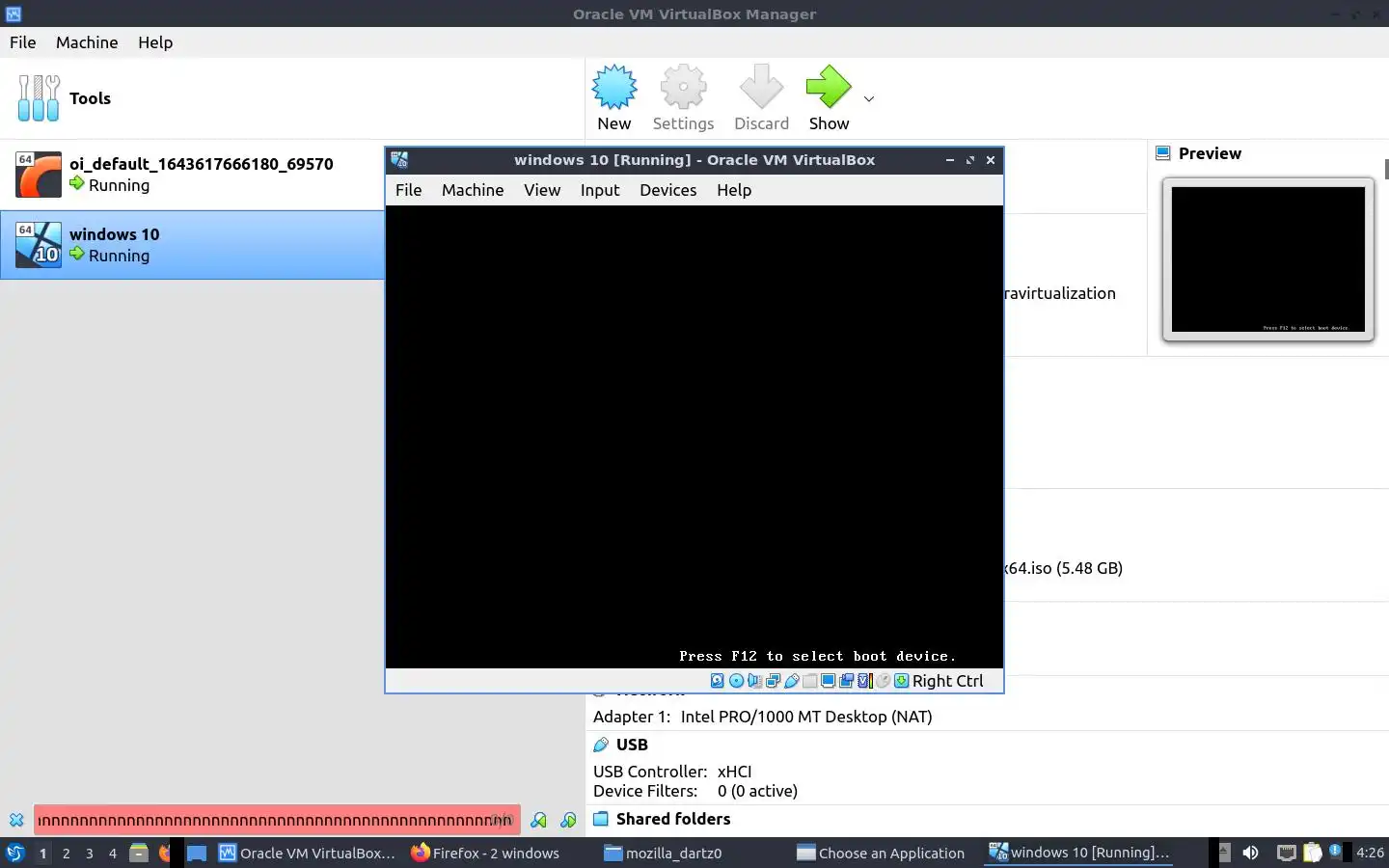Click the Discard toolbar icon
Screen dimensions: 1389x868
coord(761,88)
